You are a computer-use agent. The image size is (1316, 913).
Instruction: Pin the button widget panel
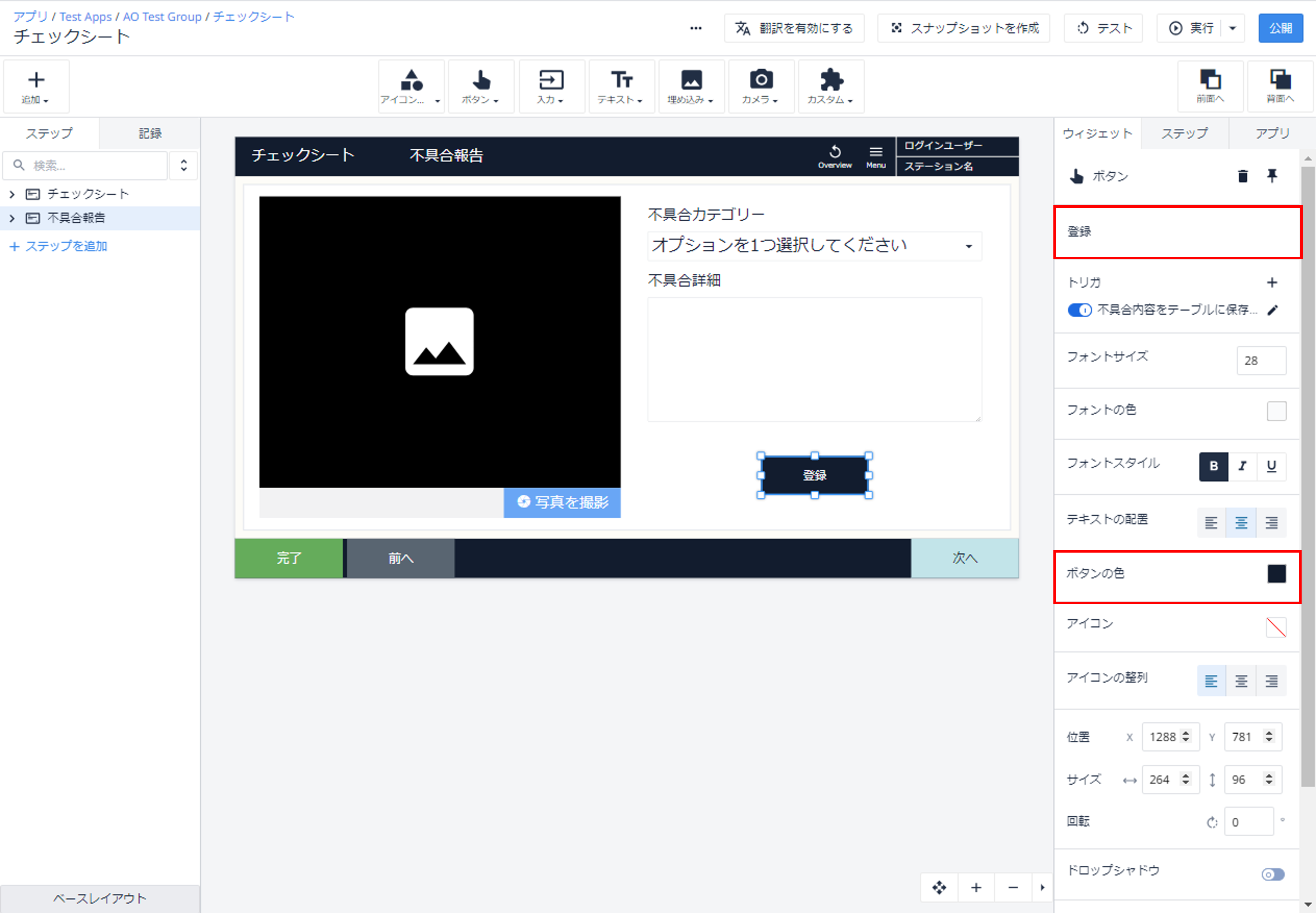point(1272,176)
